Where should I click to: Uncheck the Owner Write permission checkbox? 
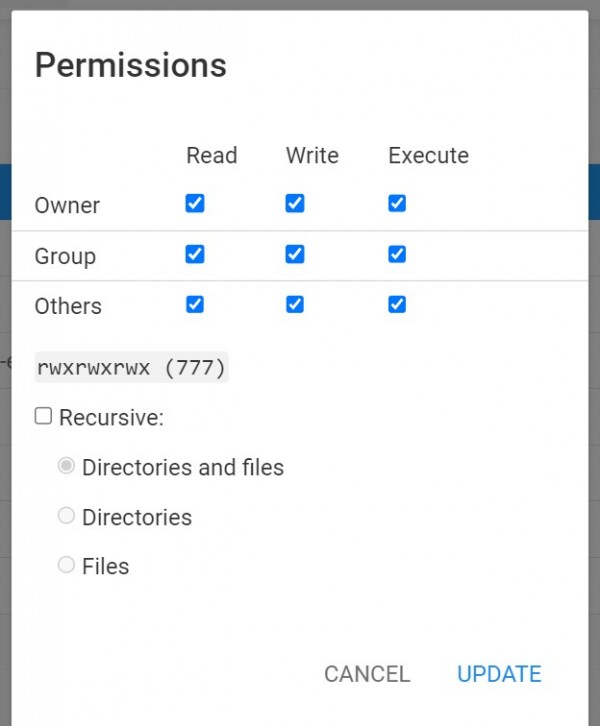tap(294, 204)
